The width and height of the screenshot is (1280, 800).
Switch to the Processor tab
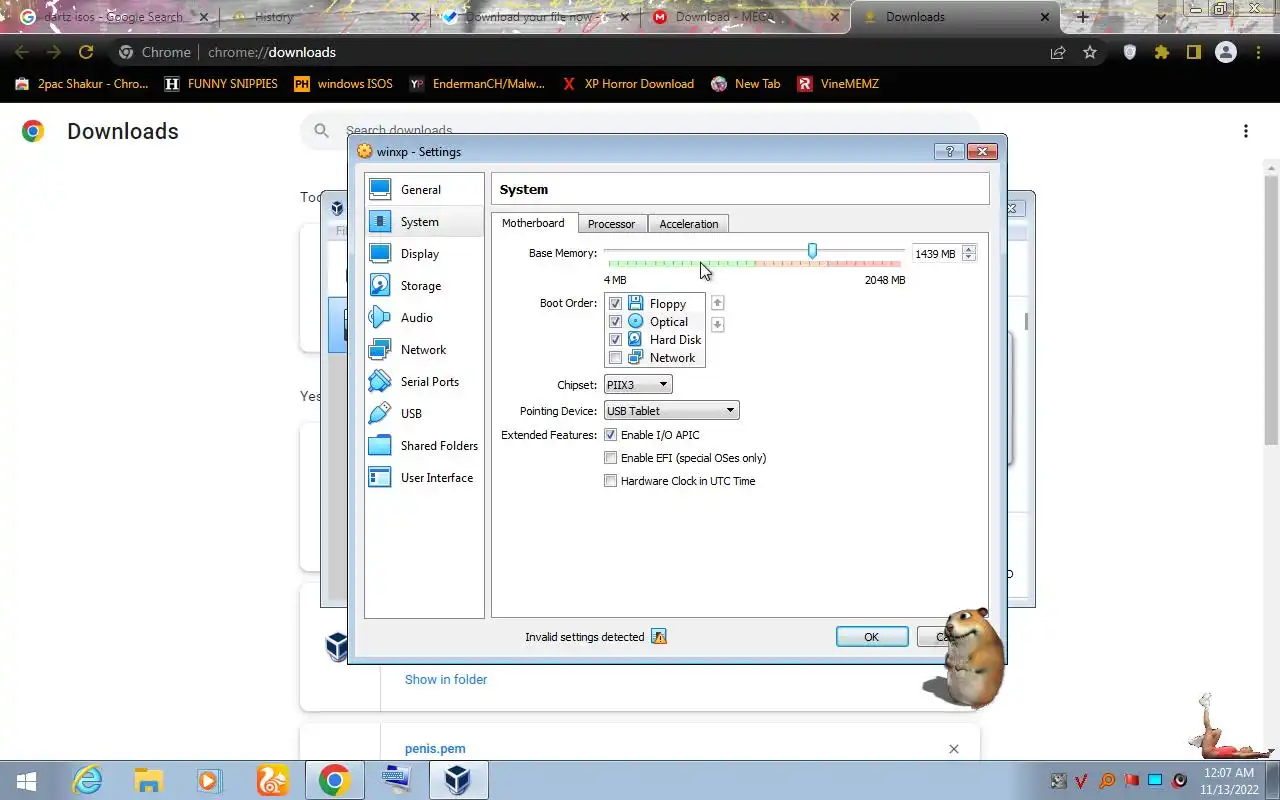611,224
